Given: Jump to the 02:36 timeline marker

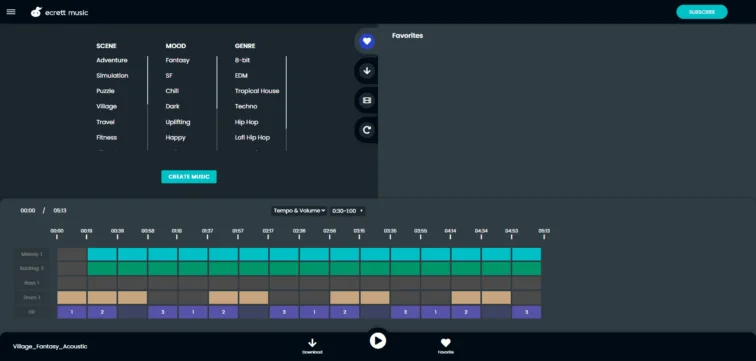Looking at the screenshot, I should click(x=299, y=233).
